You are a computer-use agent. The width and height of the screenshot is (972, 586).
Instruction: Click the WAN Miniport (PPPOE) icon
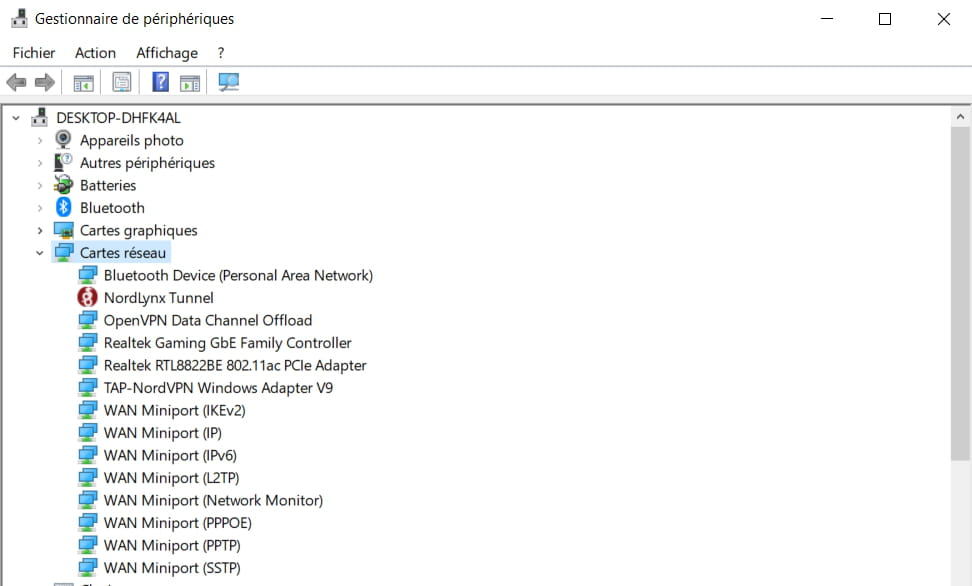coord(87,522)
